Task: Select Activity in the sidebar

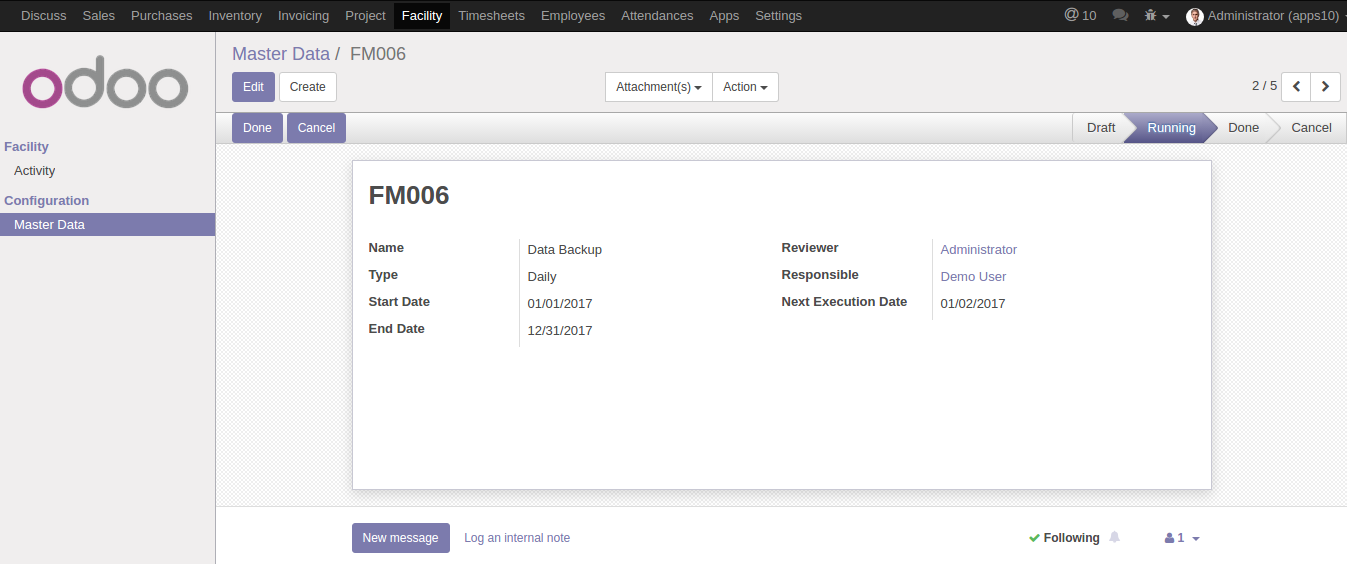Action: click(x=35, y=171)
